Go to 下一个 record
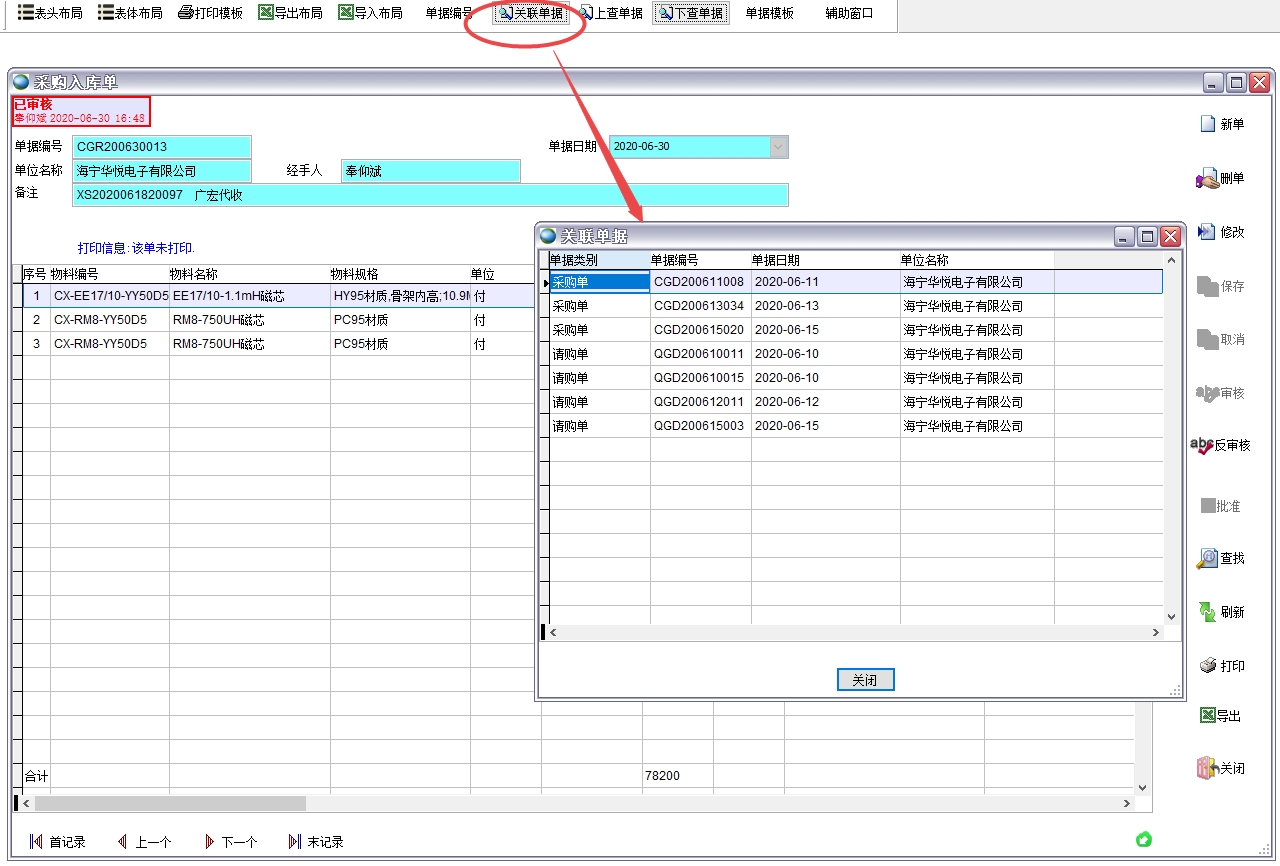 (231, 842)
